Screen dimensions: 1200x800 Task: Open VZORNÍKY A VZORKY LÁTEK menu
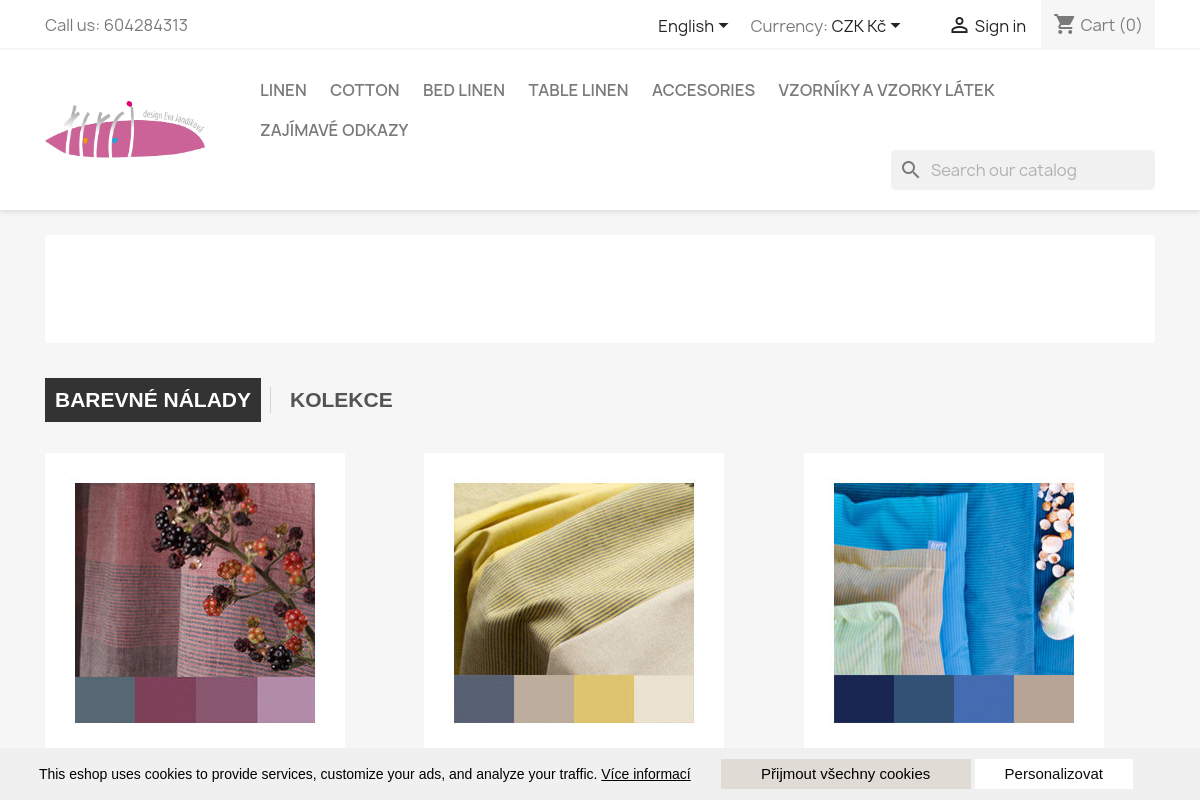[886, 90]
